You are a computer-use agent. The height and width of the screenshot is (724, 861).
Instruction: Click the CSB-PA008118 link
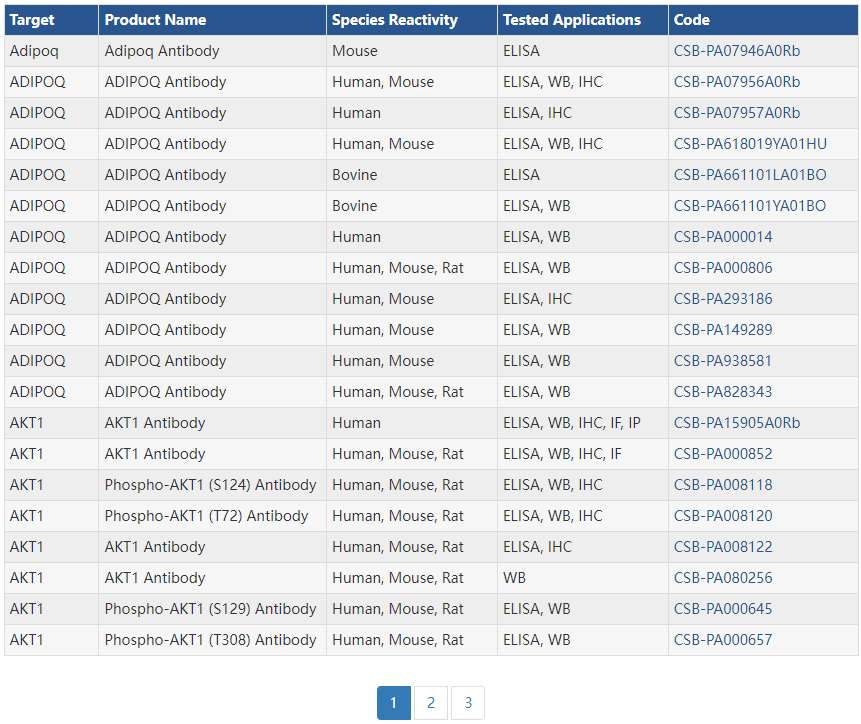(723, 485)
